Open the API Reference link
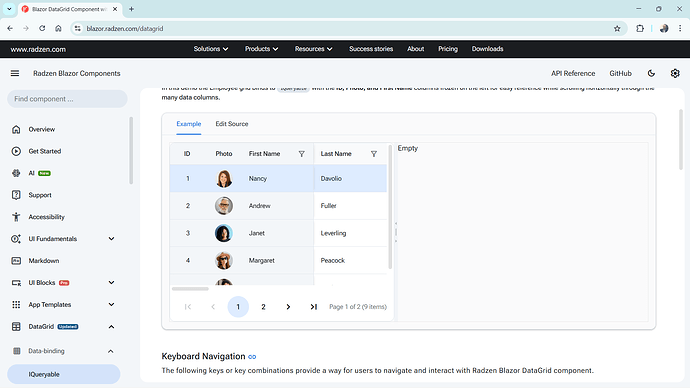The height and width of the screenshot is (388, 690). coord(573,73)
